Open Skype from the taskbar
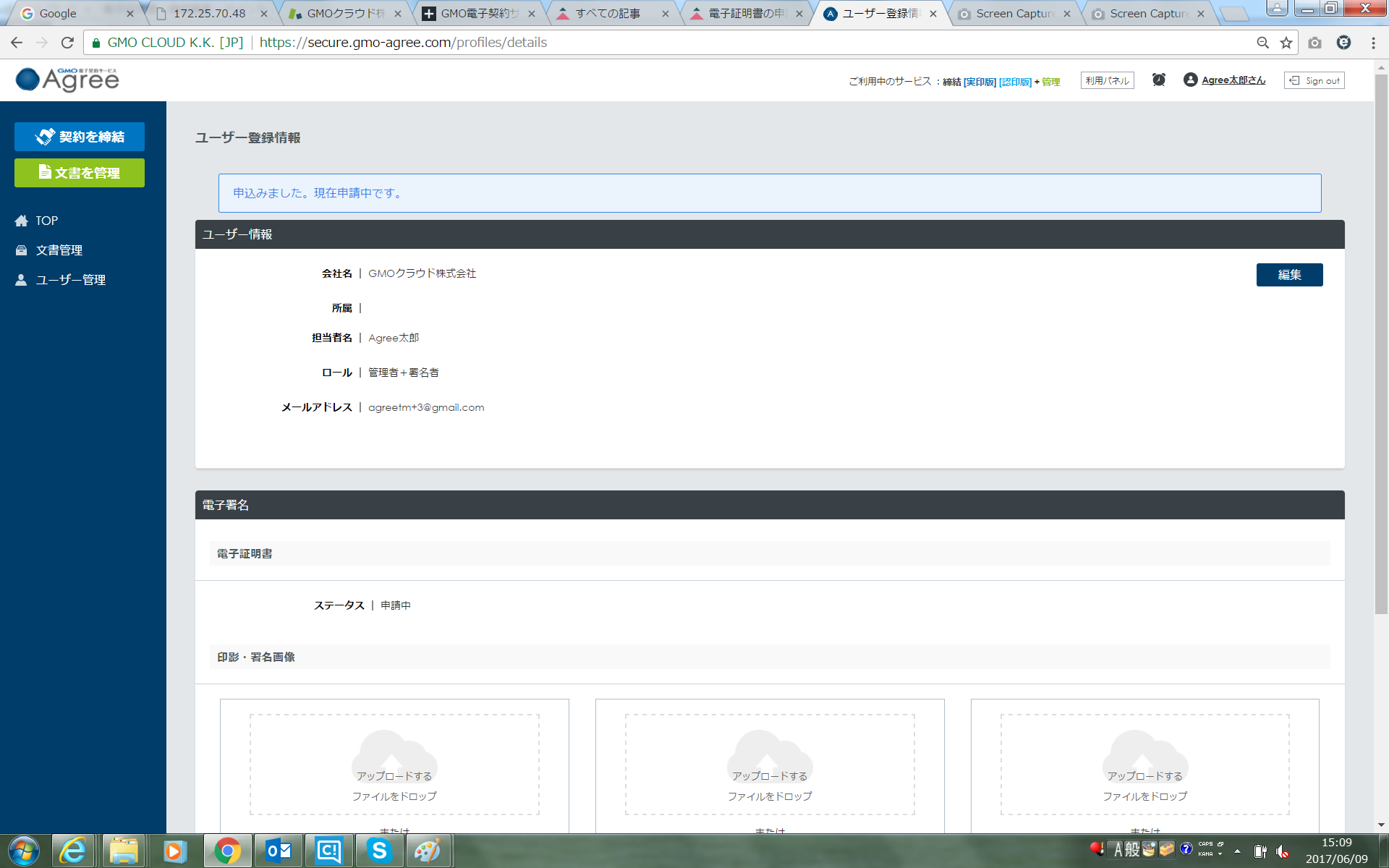Image resolution: width=1389 pixels, height=868 pixels. 378,851
